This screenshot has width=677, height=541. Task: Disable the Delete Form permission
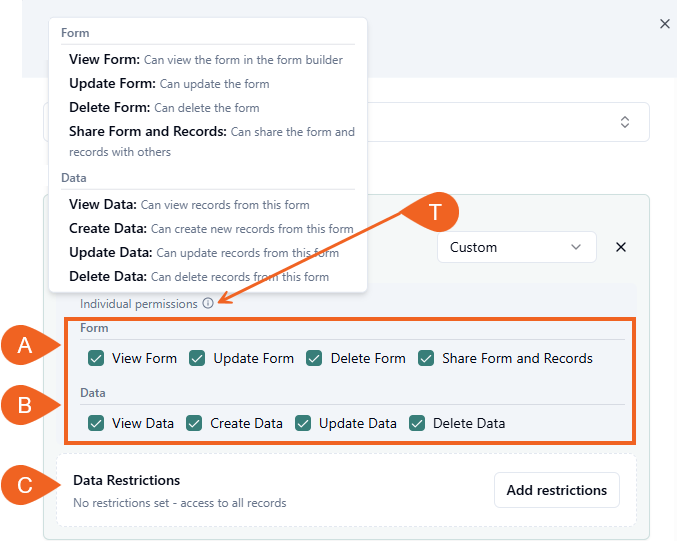point(314,358)
